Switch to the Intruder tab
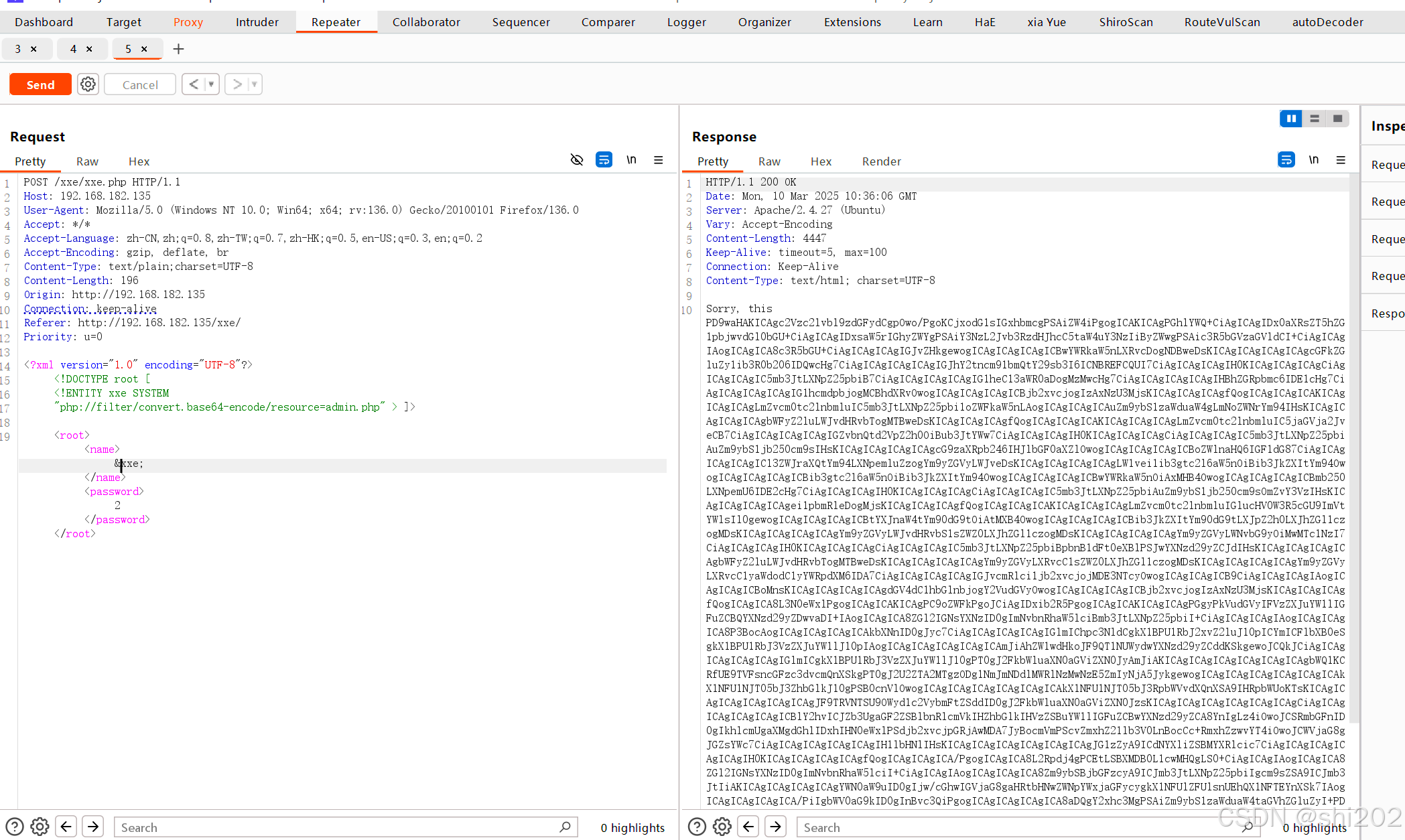This screenshot has height=840, width=1405. pyautogui.click(x=257, y=22)
